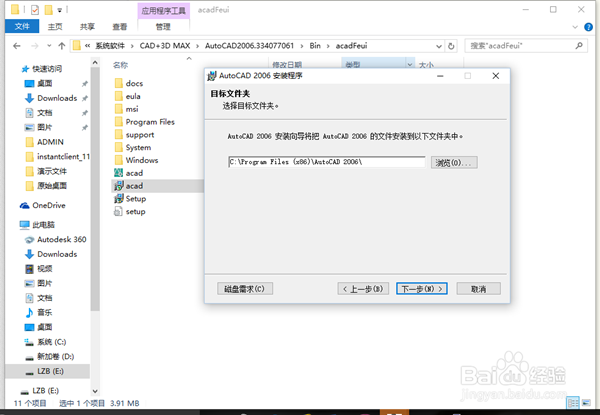Open the Manage (管理) ribbon tab
Screen dimensions: 600x415
pyautogui.click(x=163, y=26)
